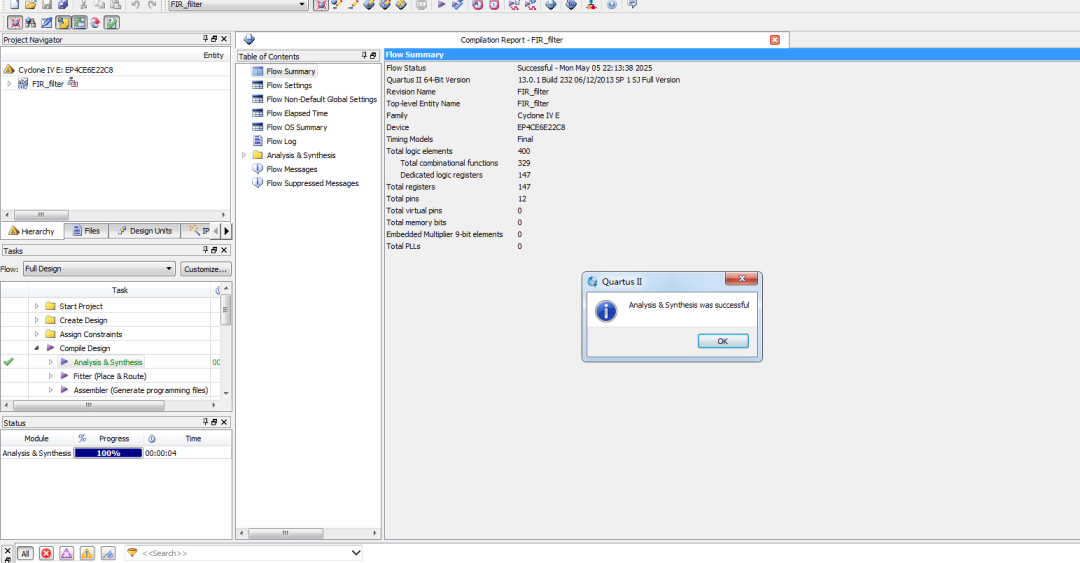Click the messages Search input field
Screen dimensions: 1080x563
pos(245,553)
